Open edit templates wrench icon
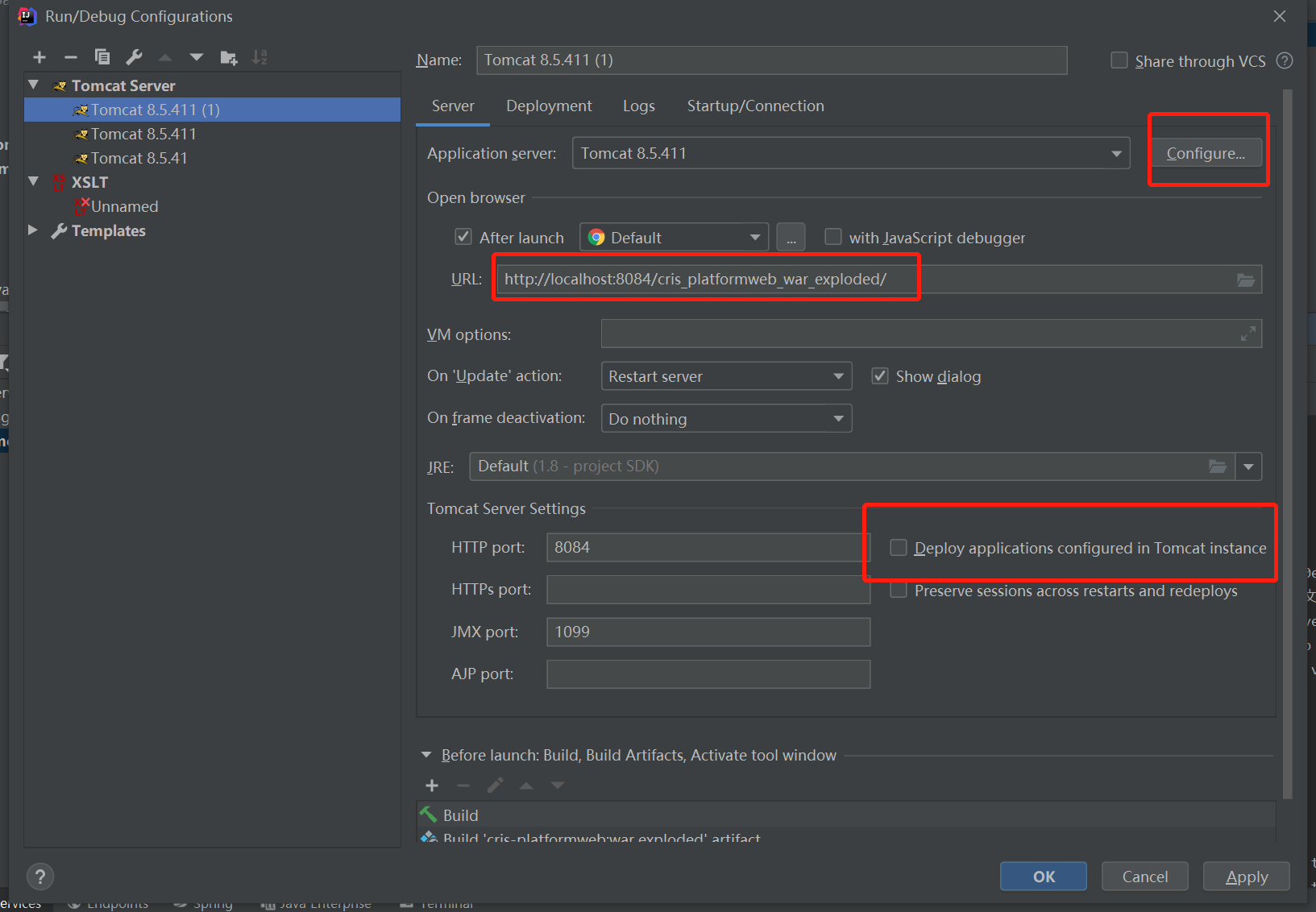The image size is (1316, 912). point(134,57)
